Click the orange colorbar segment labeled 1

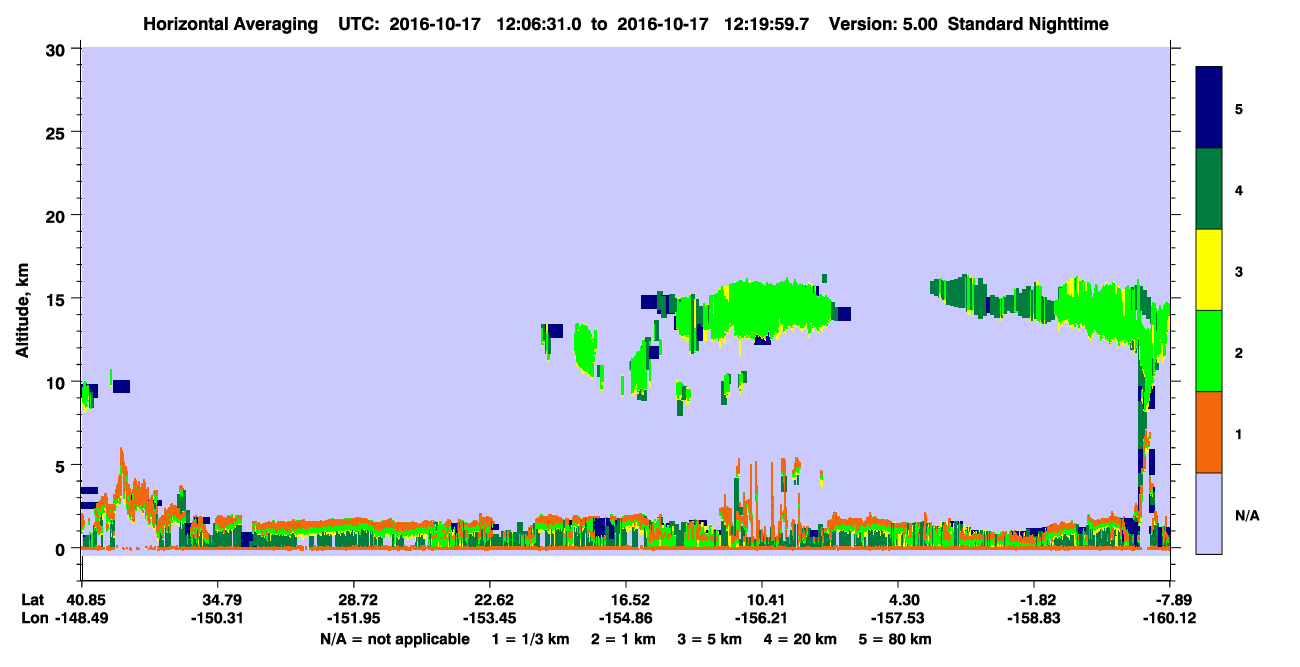point(1209,432)
